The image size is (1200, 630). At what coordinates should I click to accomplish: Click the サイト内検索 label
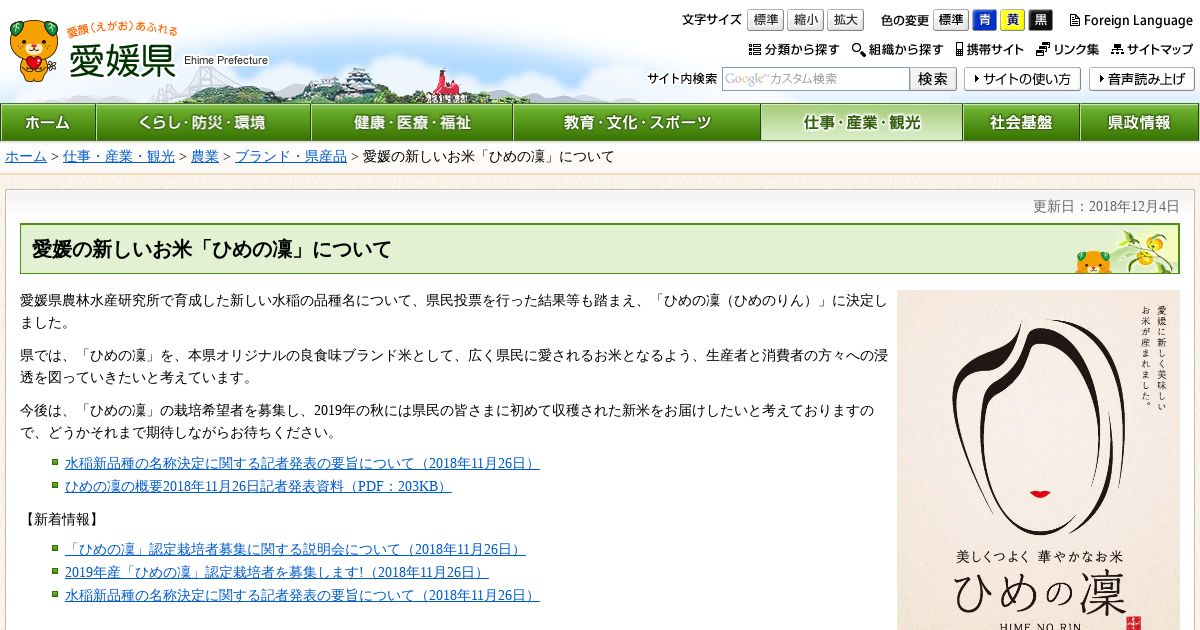pyautogui.click(x=682, y=79)
